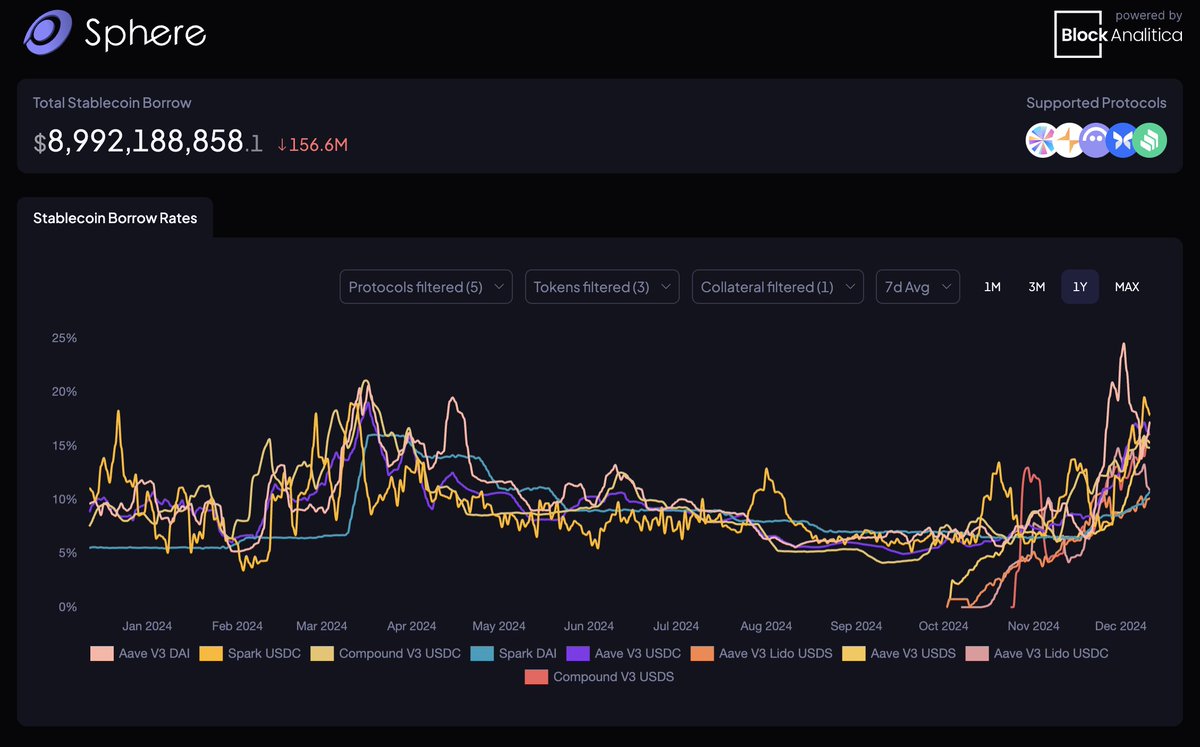Open the Collateral filtered dropdown
The width and height of the screenshot is (1200, 747).
pyautogui.click(x=778, y=286)
